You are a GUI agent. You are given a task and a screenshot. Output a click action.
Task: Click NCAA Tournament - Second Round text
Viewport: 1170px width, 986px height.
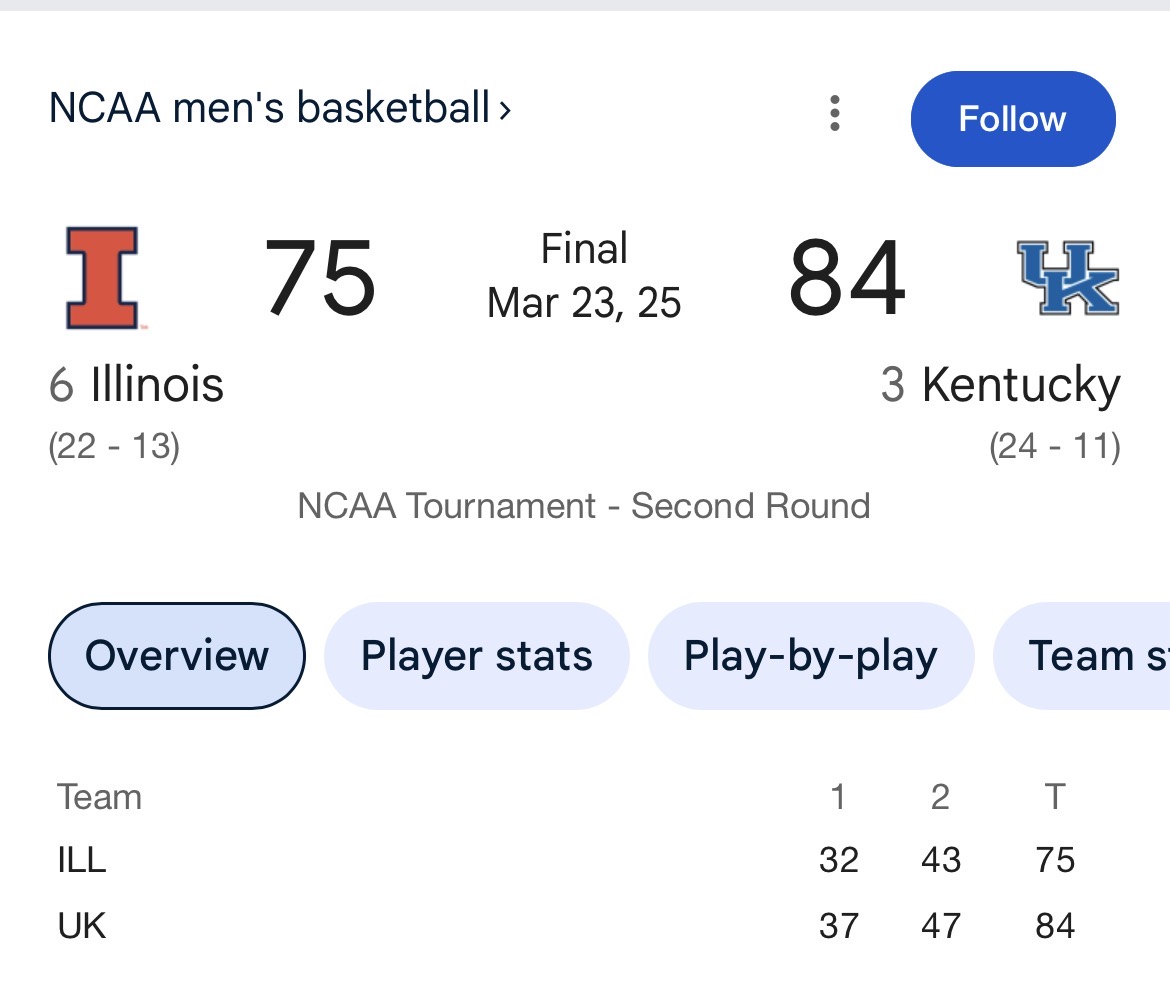click(584, 506)
